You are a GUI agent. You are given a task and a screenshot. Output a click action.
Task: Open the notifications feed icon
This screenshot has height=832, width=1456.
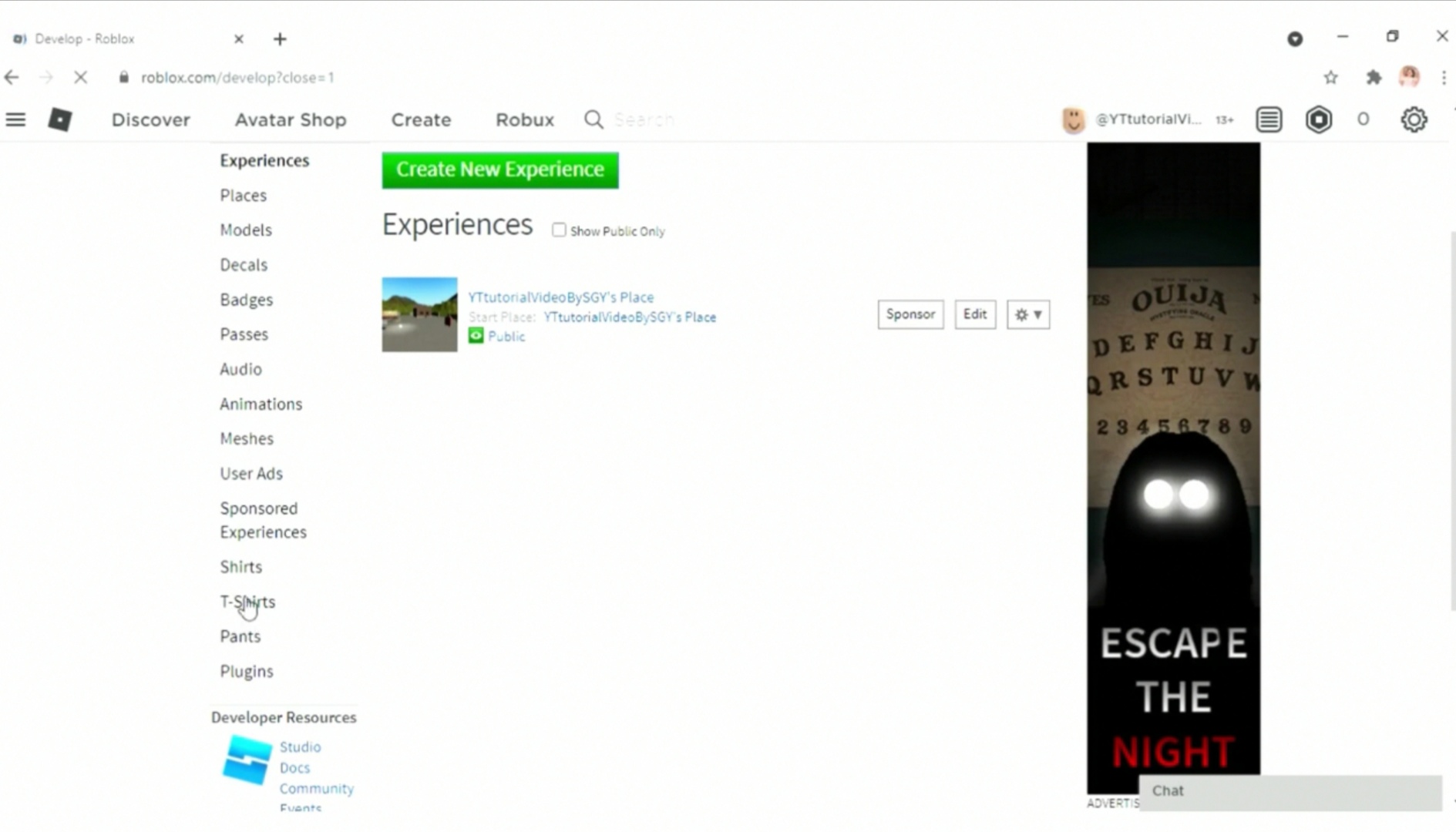coord(1269,119)
